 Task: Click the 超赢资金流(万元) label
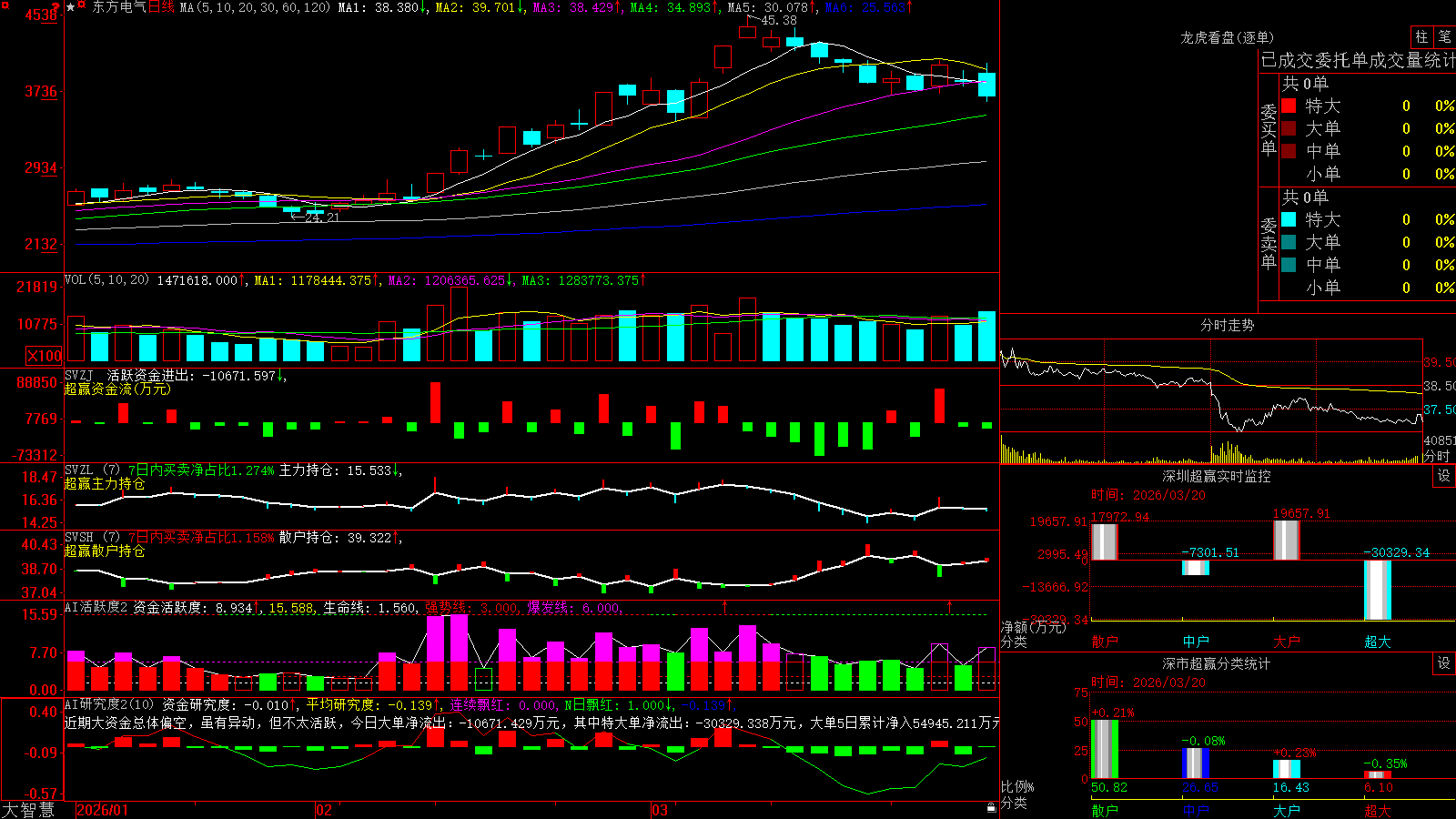117,389
